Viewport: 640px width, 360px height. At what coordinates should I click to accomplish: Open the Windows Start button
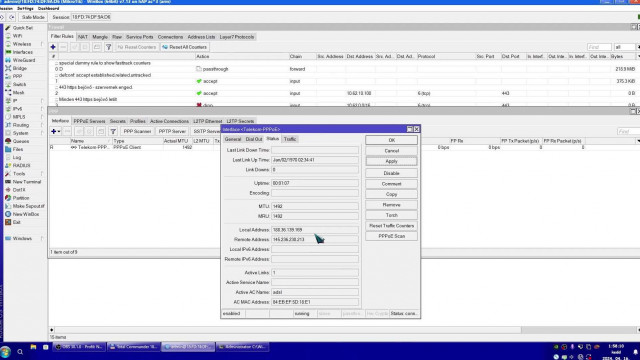[x=5, y=351]
